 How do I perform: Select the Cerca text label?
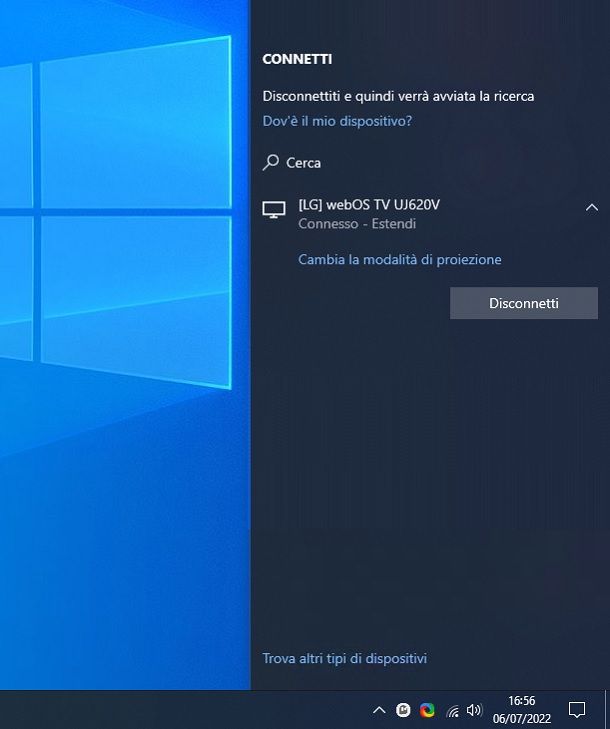303,163
